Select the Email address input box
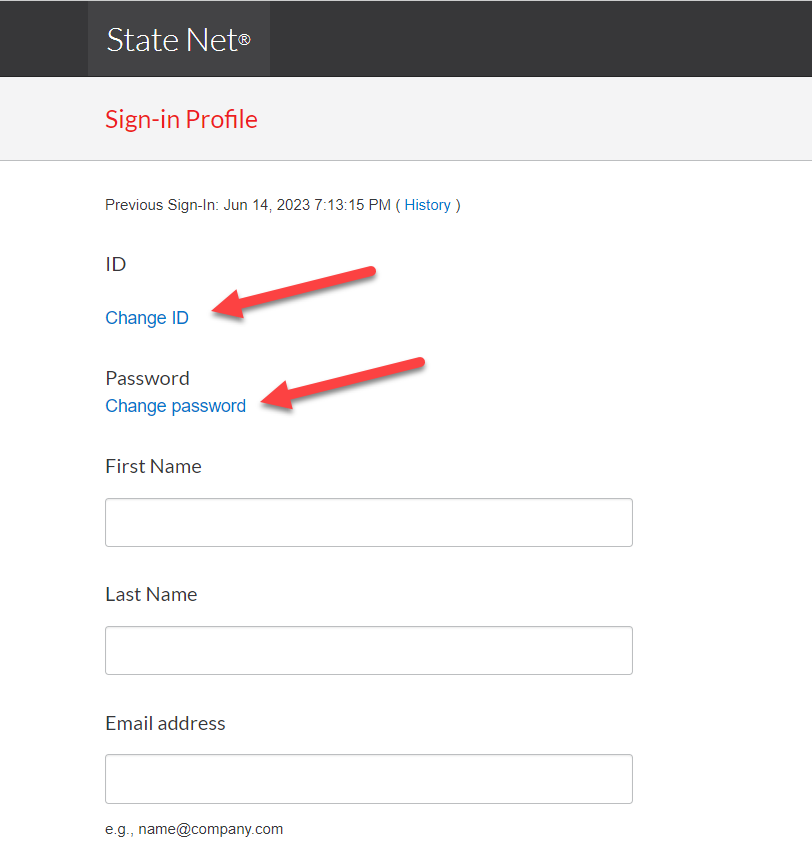 click(x=368, y=778)
